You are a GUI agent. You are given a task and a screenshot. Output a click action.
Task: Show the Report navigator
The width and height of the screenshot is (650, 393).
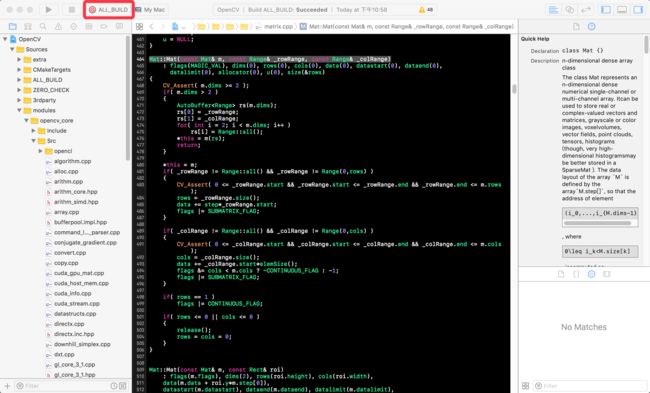tap(119, 27)
